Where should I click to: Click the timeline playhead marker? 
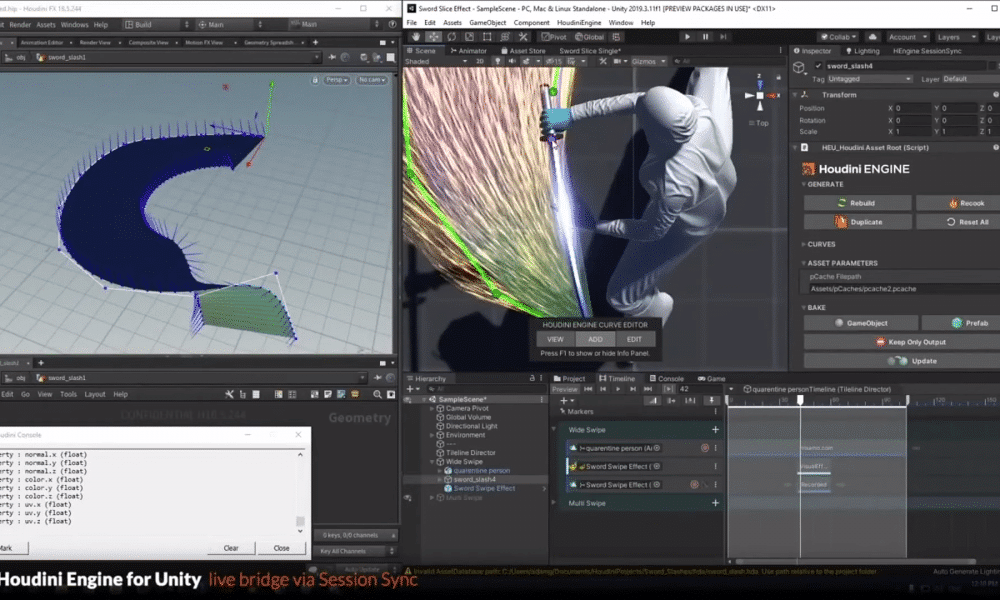click(800, 400)
